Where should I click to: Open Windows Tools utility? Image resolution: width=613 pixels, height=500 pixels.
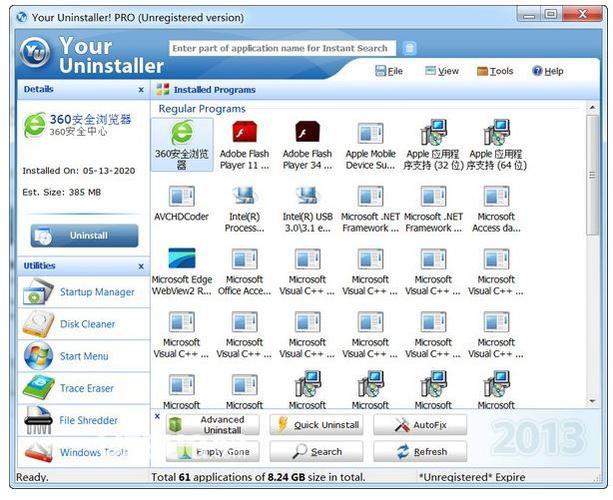pyautogui.click(x=84, y=452)
